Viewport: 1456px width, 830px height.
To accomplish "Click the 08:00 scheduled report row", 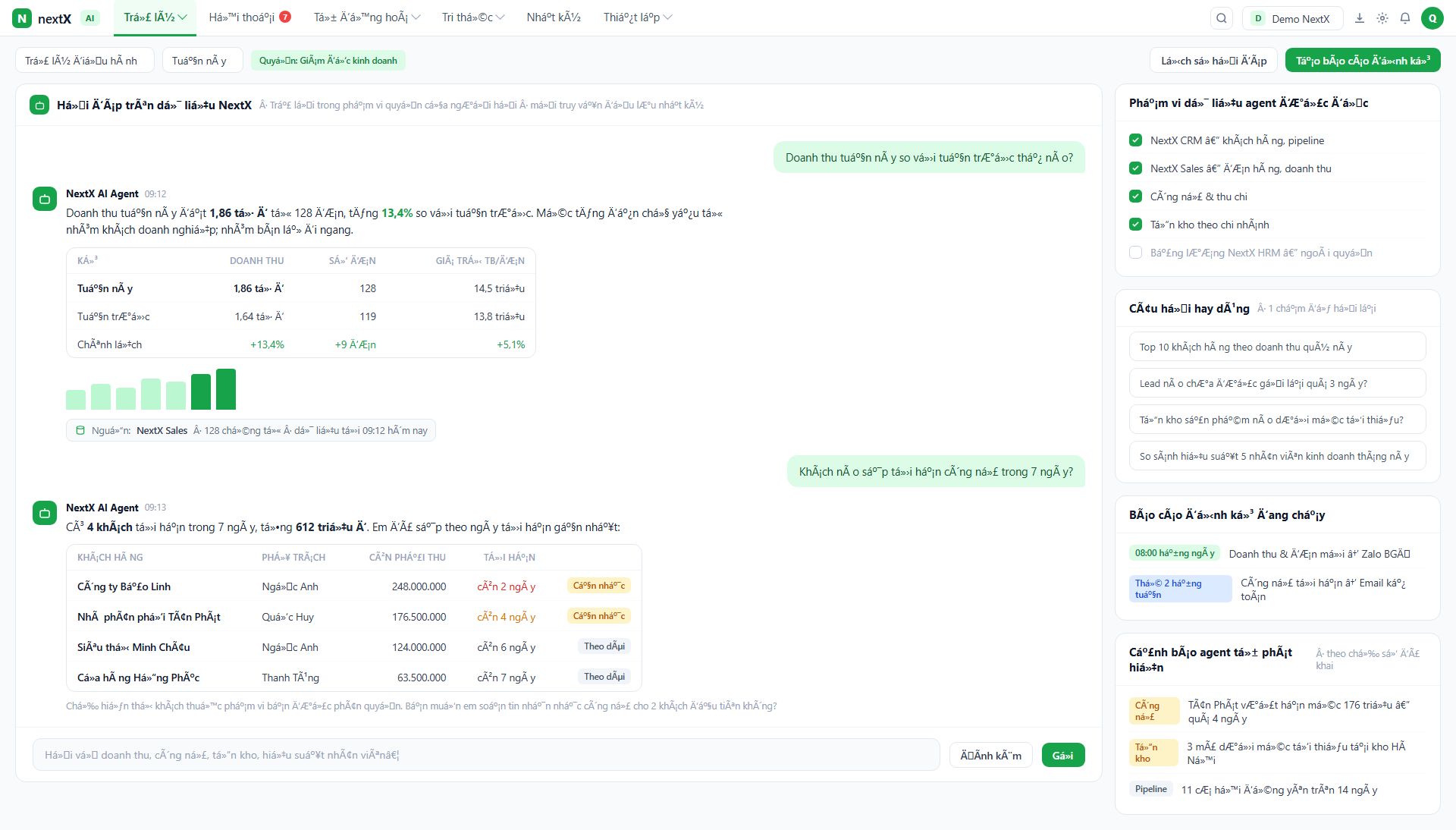I will click(x=1277, y=553).
